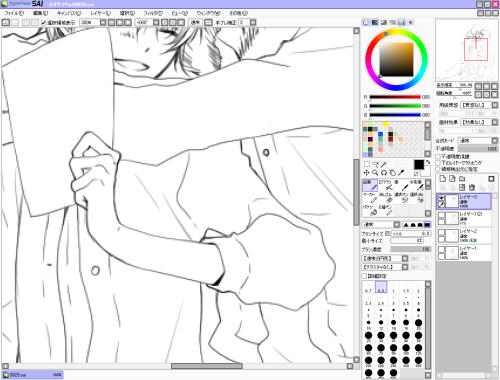Click the layer opacity slider
500x380 pixels.
click(478, 149)
